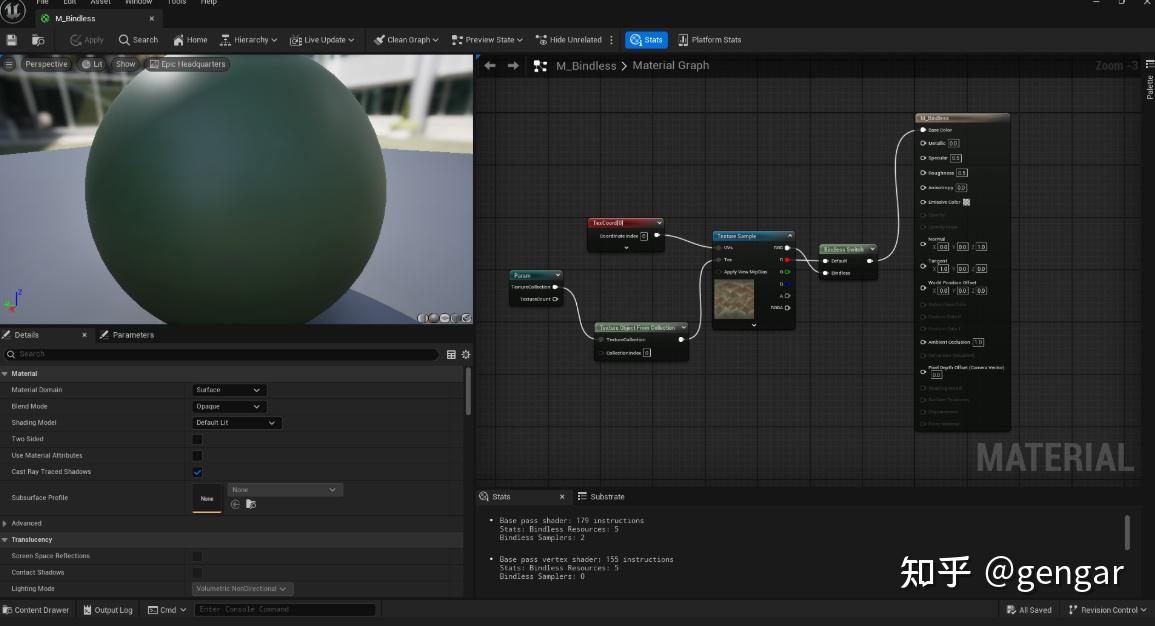Open the viewport hamburger options menu
This screenshot has height=626, width=1155.
[9, 64]
